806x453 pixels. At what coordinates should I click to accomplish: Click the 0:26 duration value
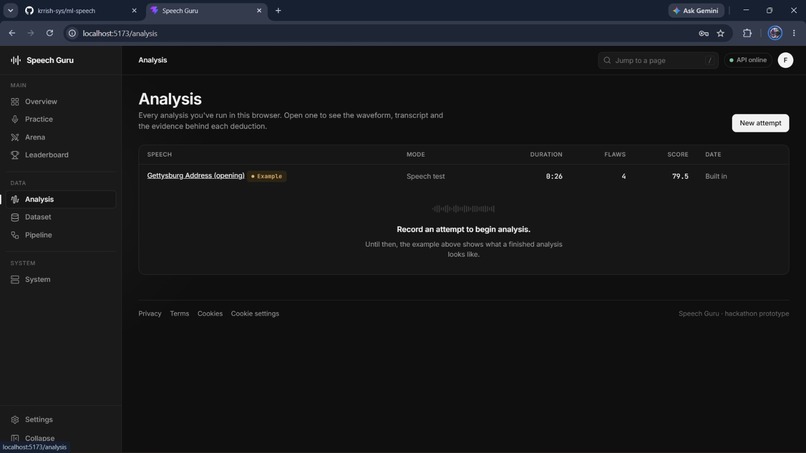pyautogui.click(x=554, y=176)
